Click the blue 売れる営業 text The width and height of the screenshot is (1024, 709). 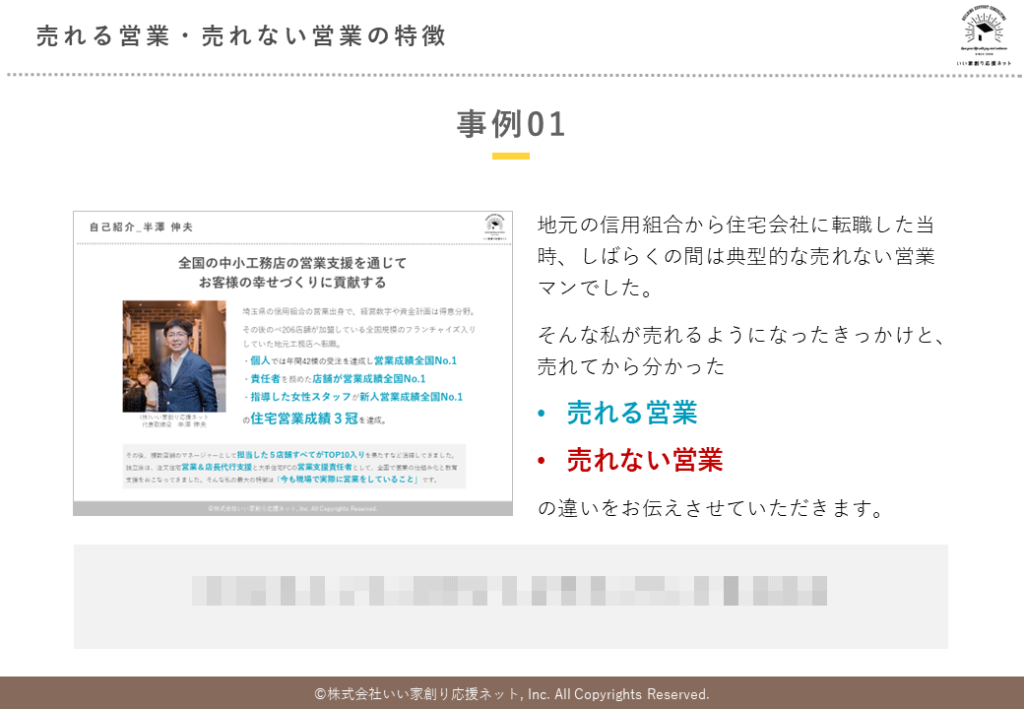[x=631, y=413]
